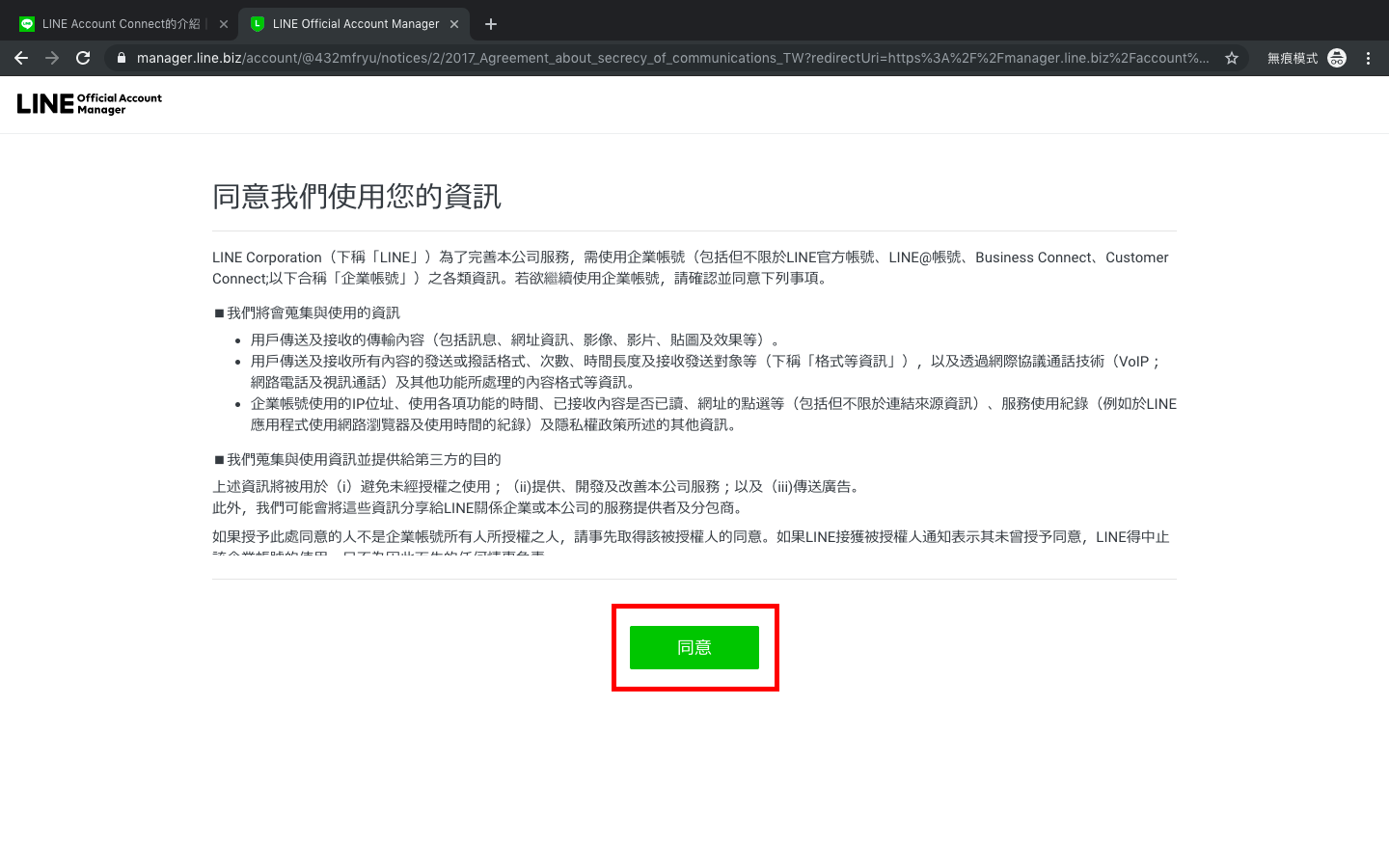
Task: Click the 我們將會蒐集與使用的資訊 section heading
Action: coord(313,312)
